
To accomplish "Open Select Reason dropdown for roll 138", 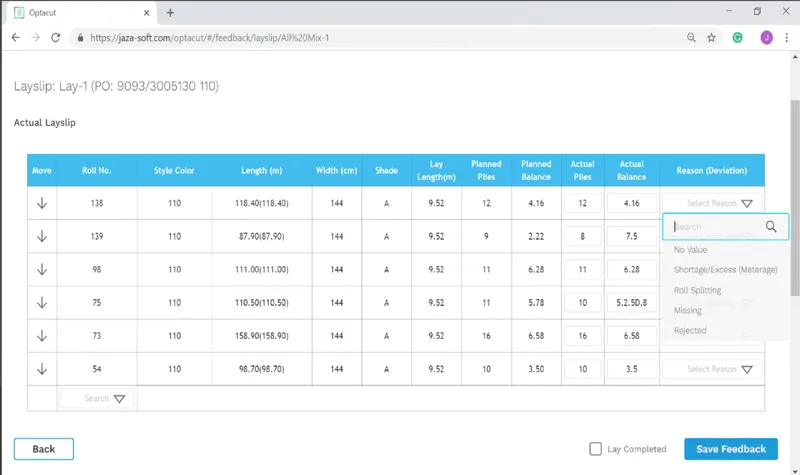I will (712, 203).
